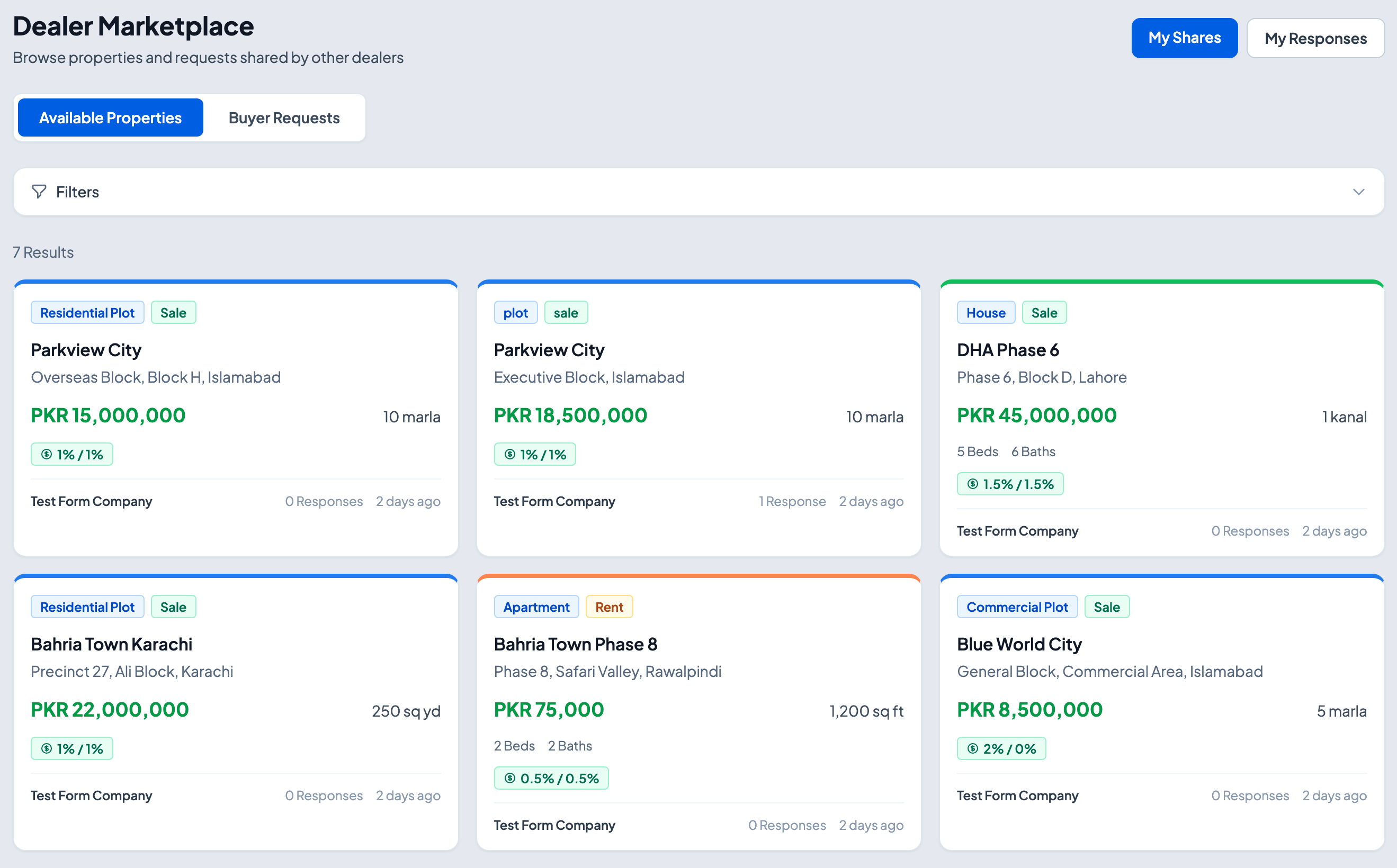Click the 0.5% / 0.5% commission coin icon
This screenshot has height=868, width=1397.
coord(509,779)
